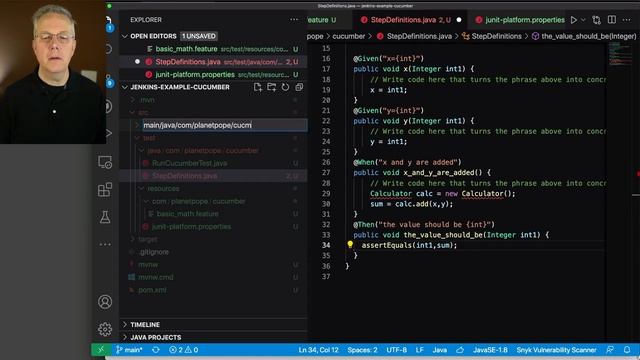
Task: Show additional activity bar views ellipsis
Action: [x=105, y=244]
